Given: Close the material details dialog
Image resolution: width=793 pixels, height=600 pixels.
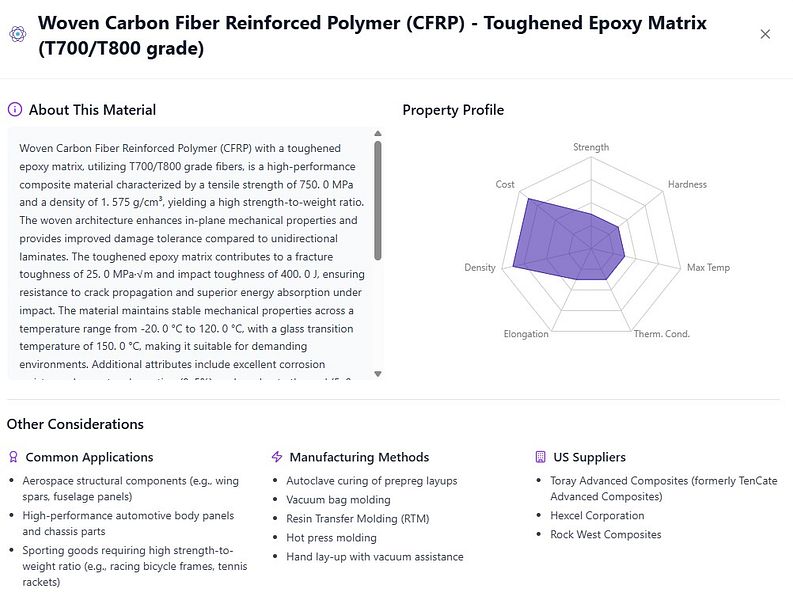Looking at the screenshot, I should 765,34.
